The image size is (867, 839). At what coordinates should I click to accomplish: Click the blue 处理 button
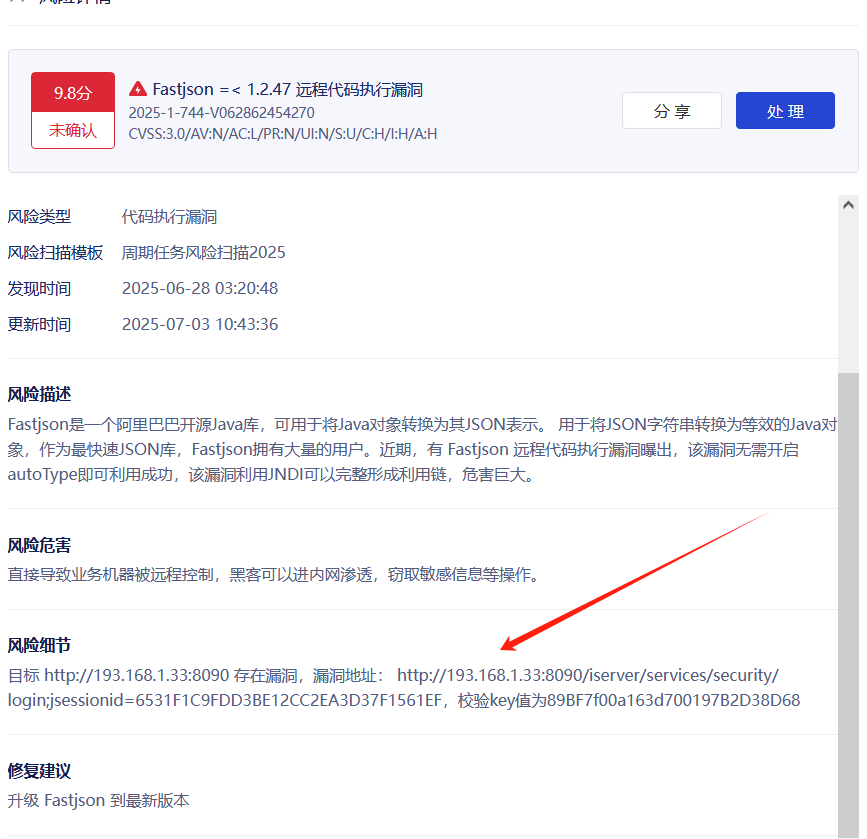(785, 111)
